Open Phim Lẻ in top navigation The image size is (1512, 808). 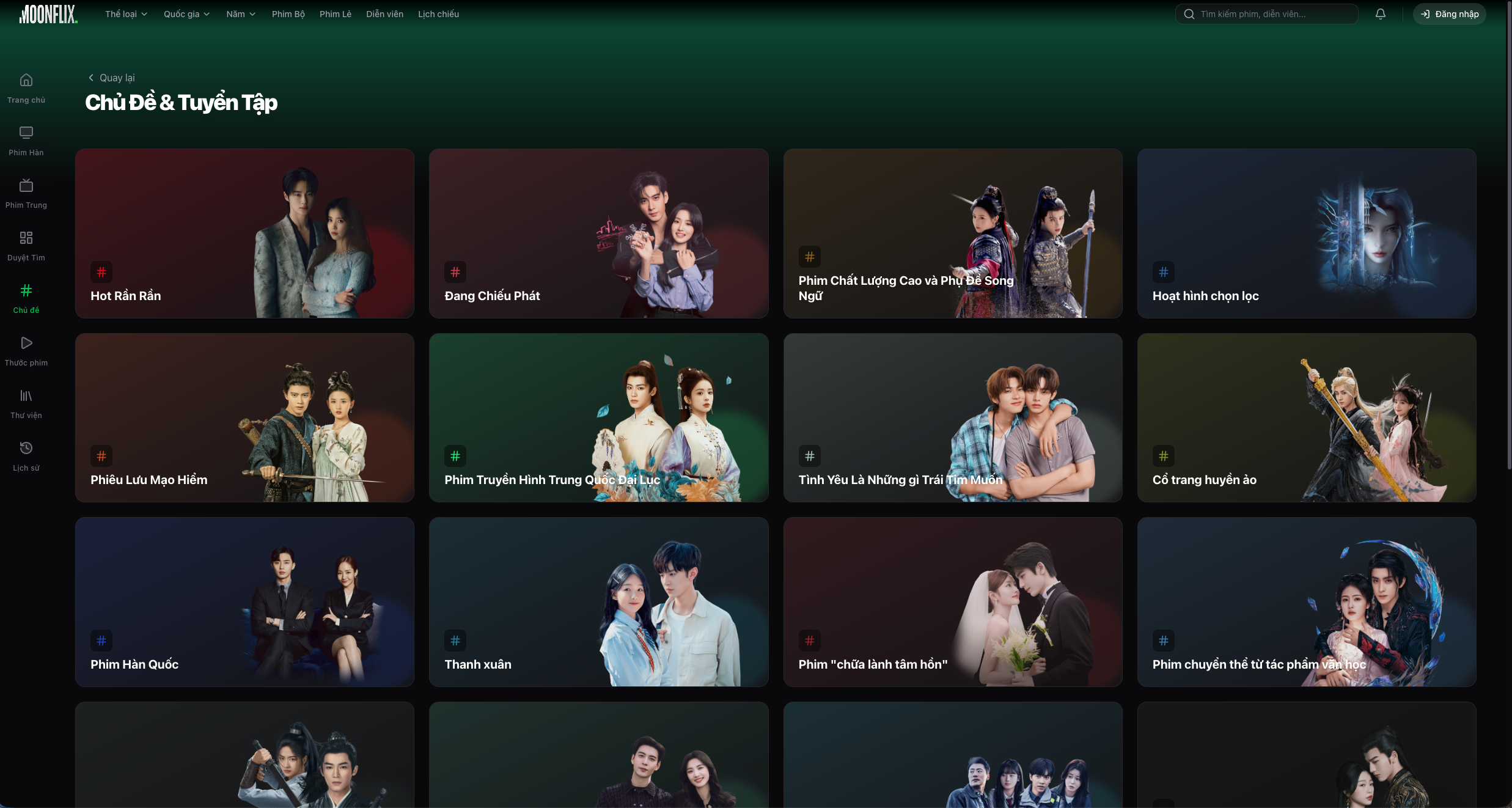(x=336, y=14)
